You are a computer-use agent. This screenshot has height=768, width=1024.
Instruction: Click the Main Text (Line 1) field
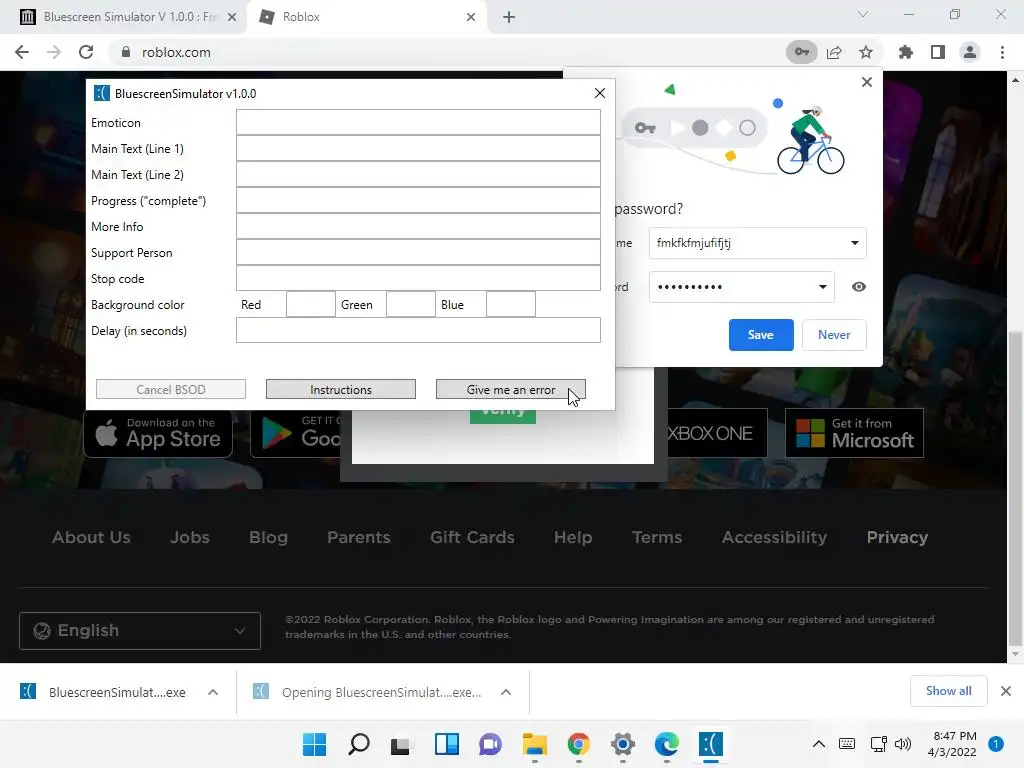click(x=418, y=148)
